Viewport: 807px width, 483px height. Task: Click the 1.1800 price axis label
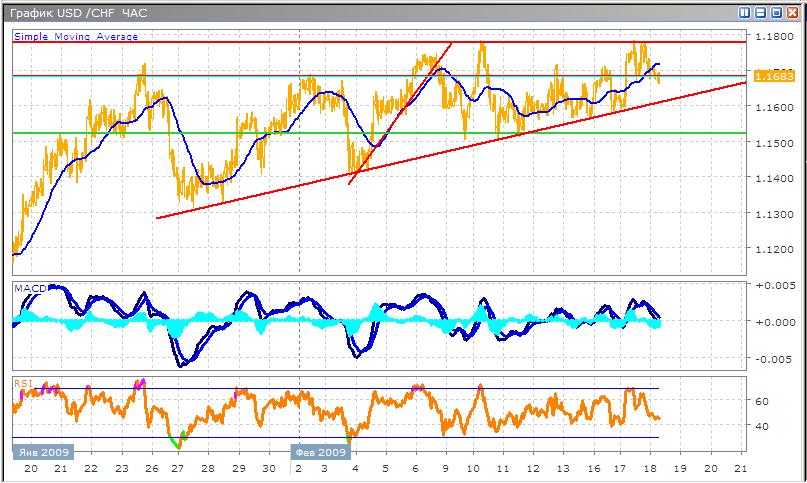(776, 38)
